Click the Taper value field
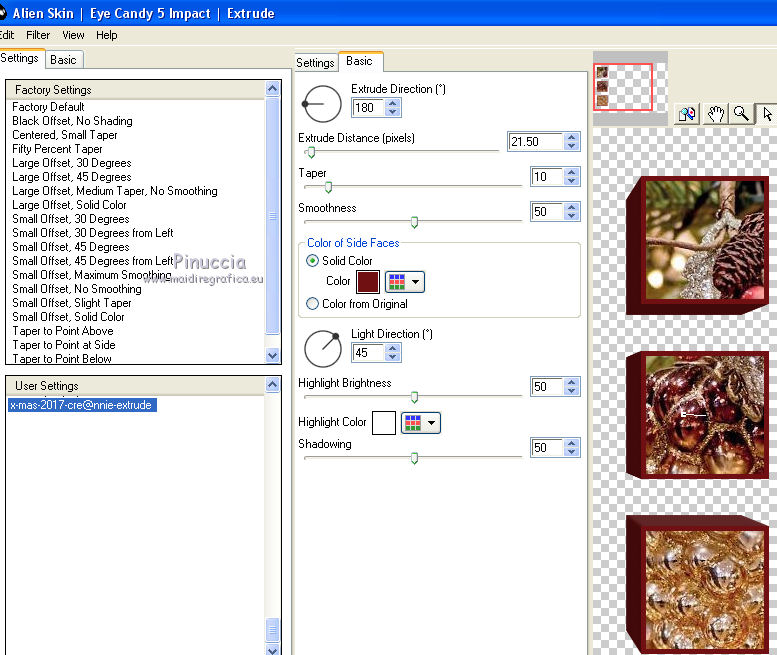777x655 pixels. pos(547,176)
